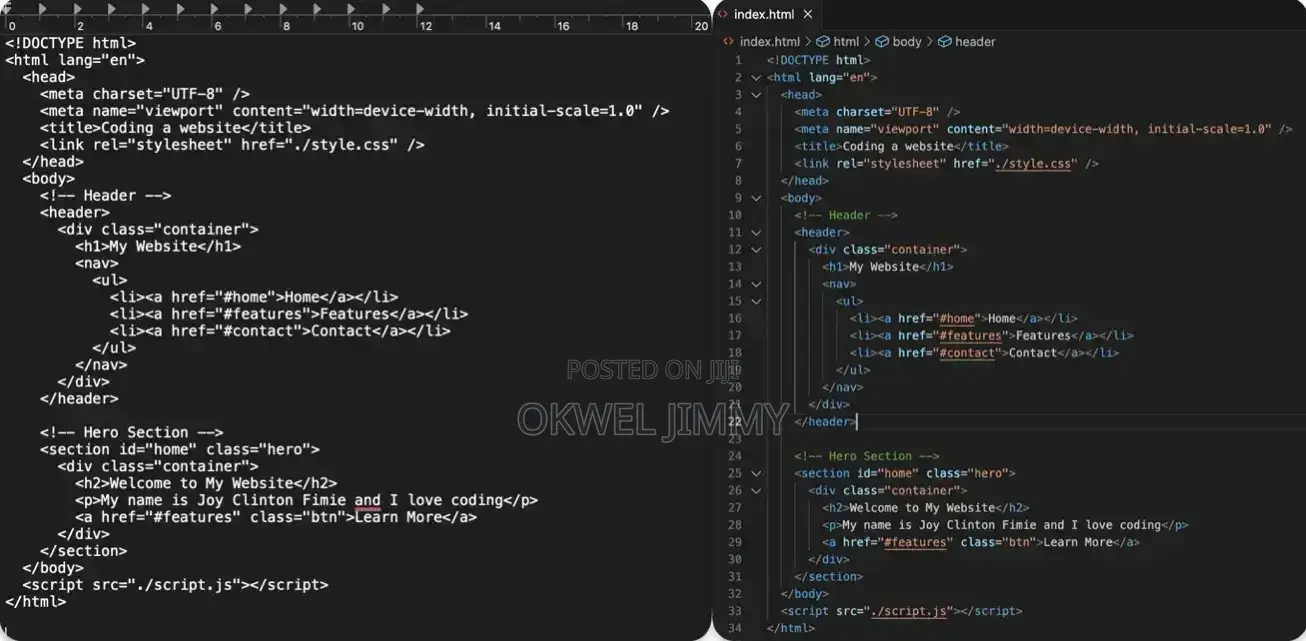Click the squiggle-underlined word 'and' in the left editor
The width and height of the screenshot is (1306, 641).
click(367, 501)
